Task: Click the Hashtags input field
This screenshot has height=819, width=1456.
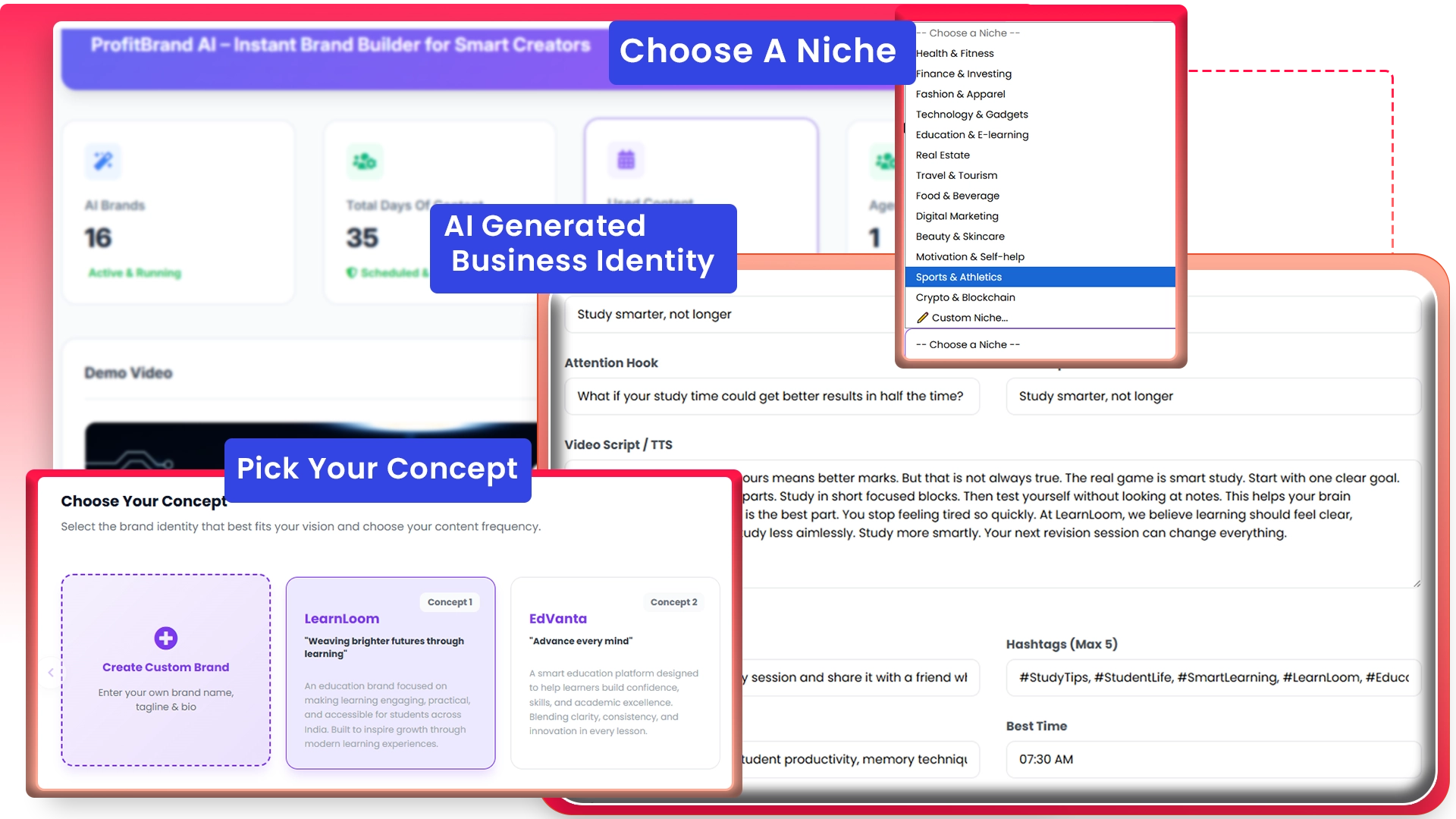Action: pos(1212,677)
